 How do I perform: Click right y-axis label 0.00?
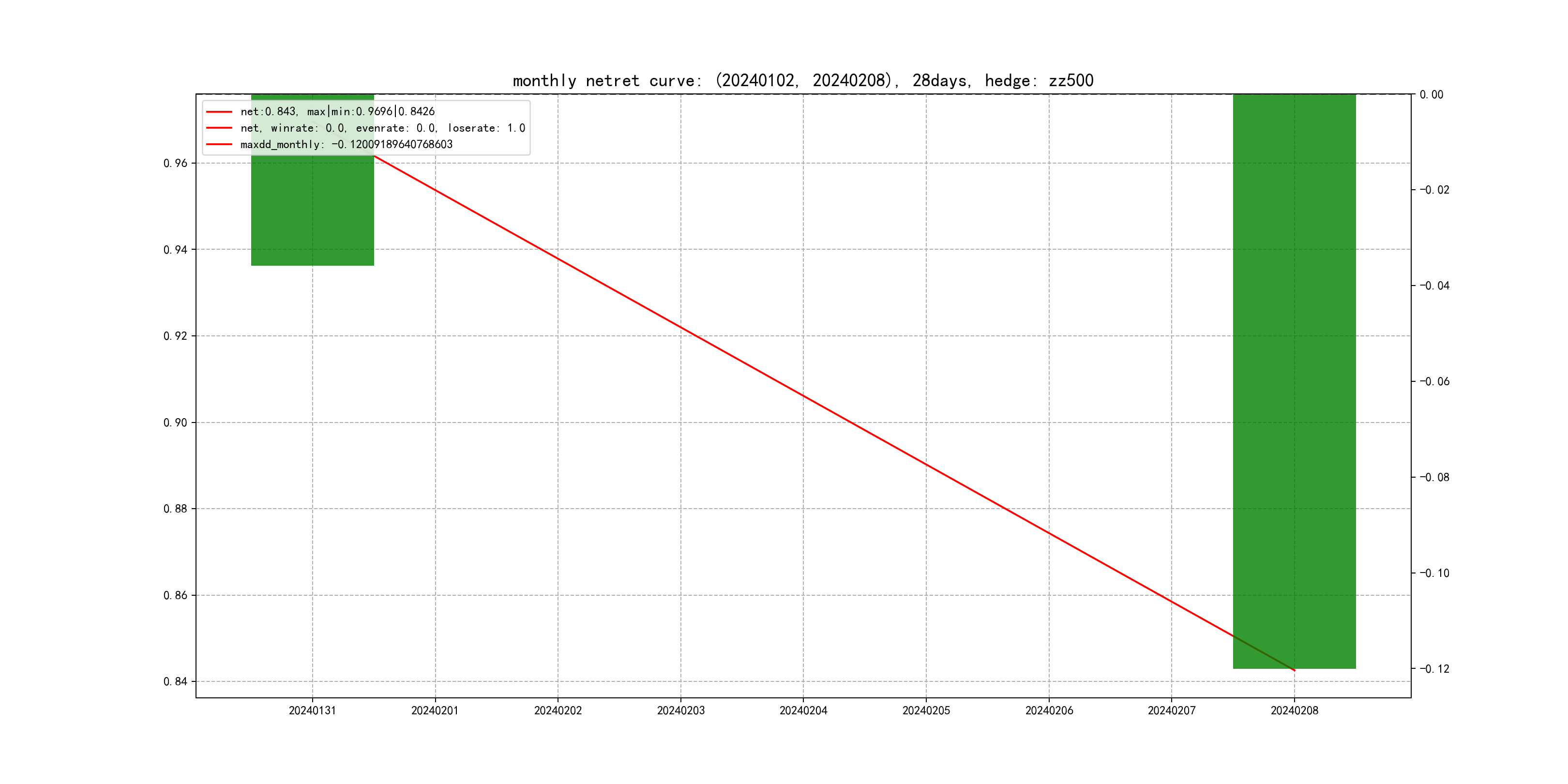pos(1432,94)
